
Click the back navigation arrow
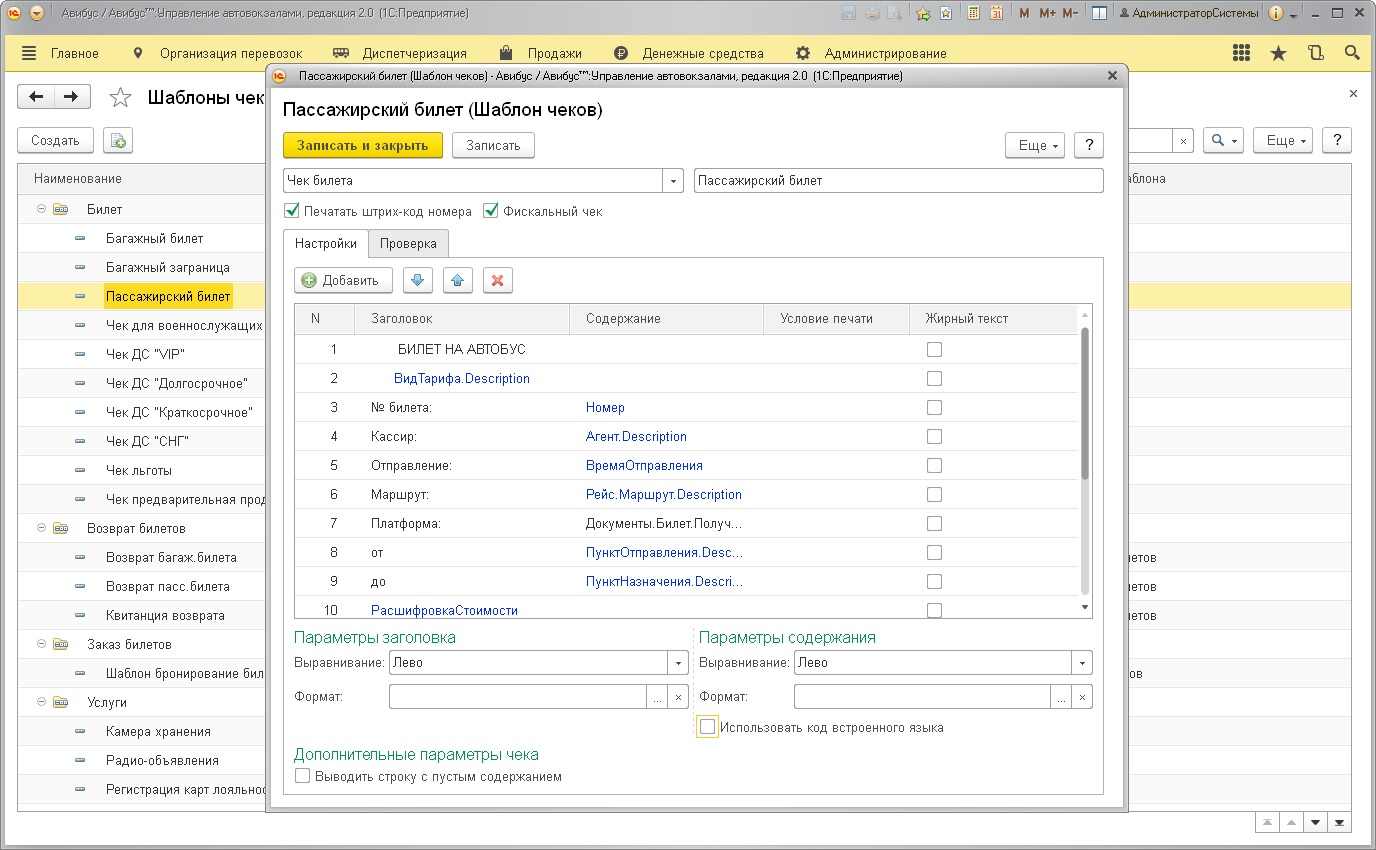click(x=37, y=97)
